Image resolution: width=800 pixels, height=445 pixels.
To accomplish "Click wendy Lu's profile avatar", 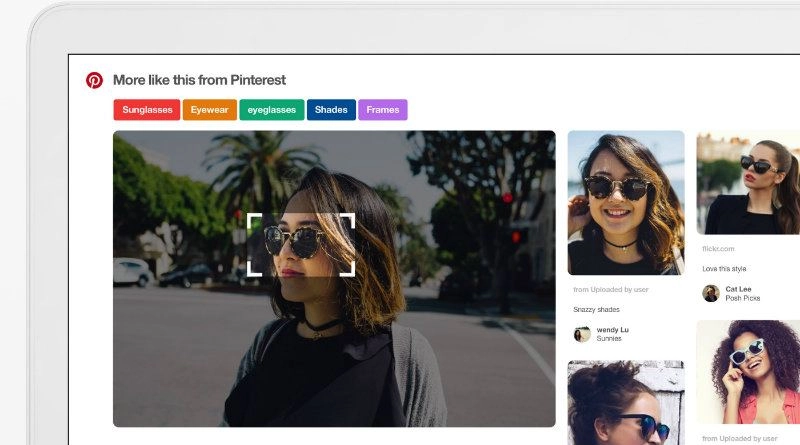I will click(582, 334).
